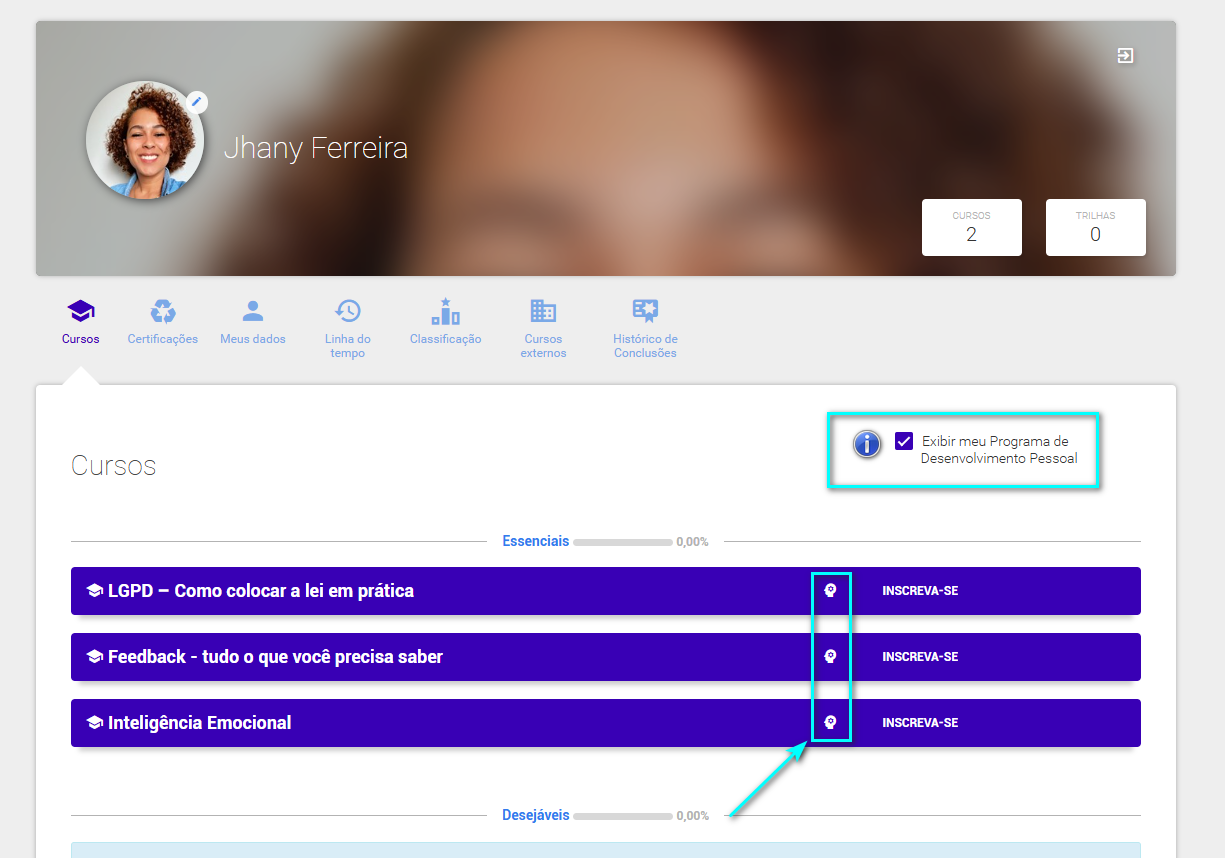Click the Essenciais progress bar
Screen dimensions: 1225x858
(x=623, y=542)
